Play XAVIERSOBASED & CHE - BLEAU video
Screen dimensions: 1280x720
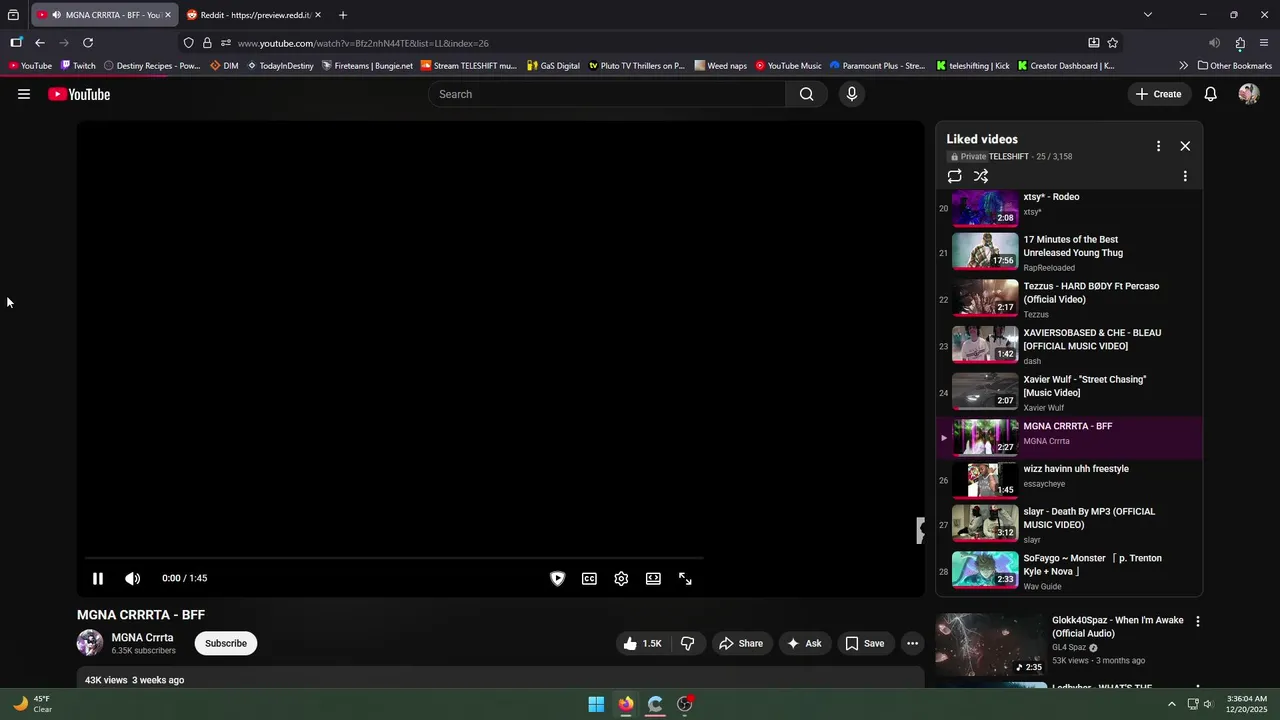(1069, 346)
